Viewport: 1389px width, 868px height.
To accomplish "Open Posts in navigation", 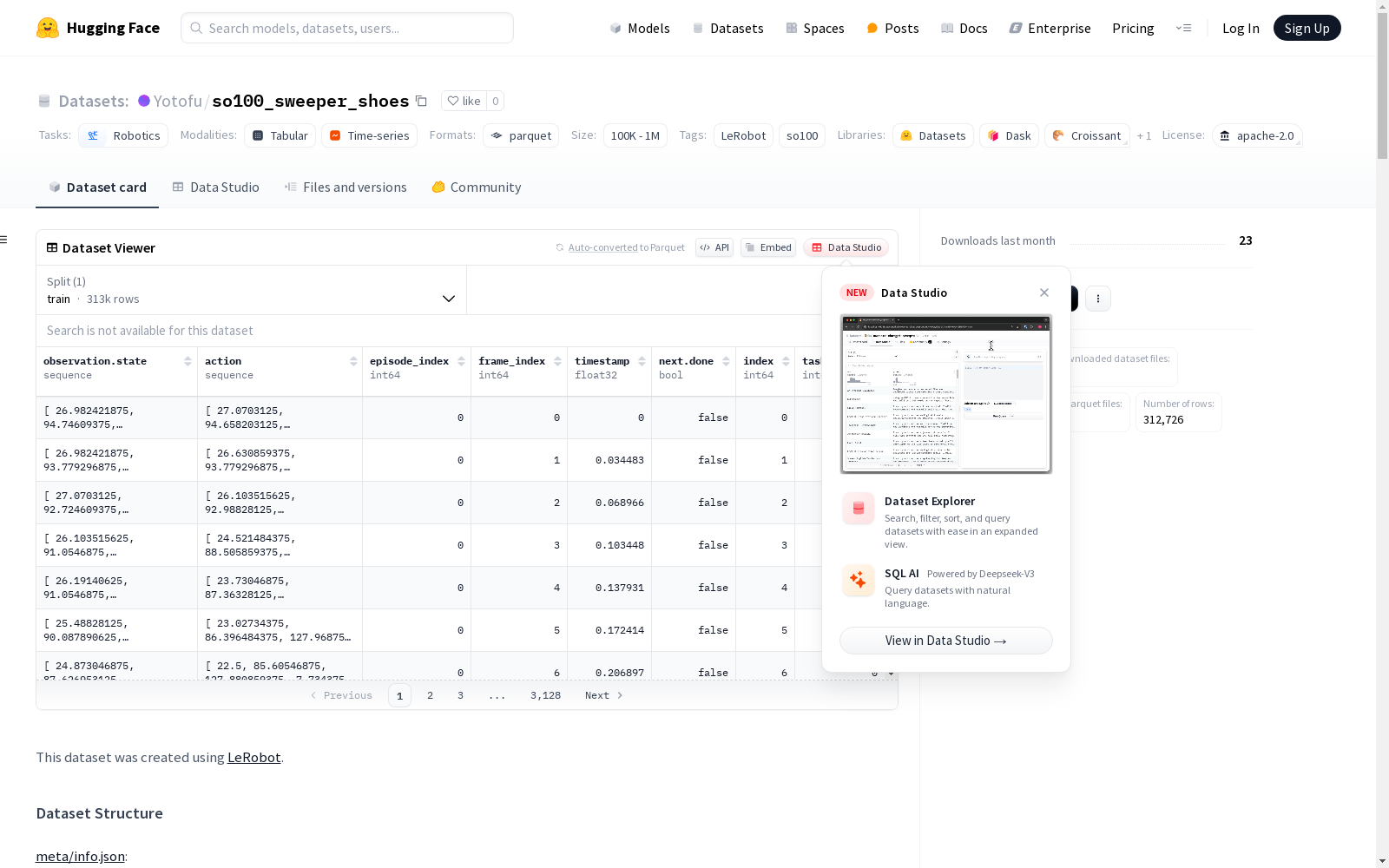I will [x=893, y=28].
